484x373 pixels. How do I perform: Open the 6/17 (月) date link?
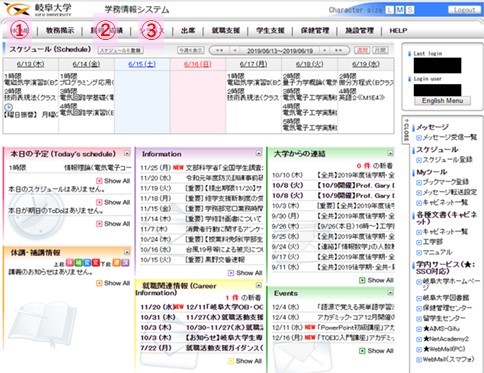253,64
